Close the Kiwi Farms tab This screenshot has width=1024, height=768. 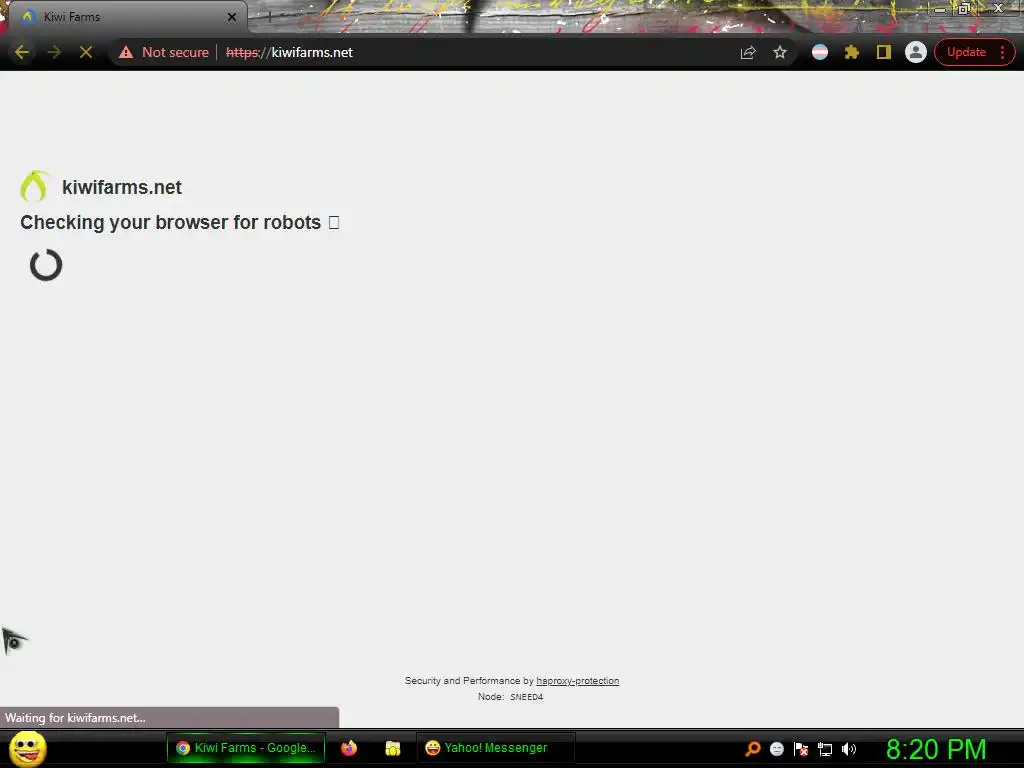(232, 17)
